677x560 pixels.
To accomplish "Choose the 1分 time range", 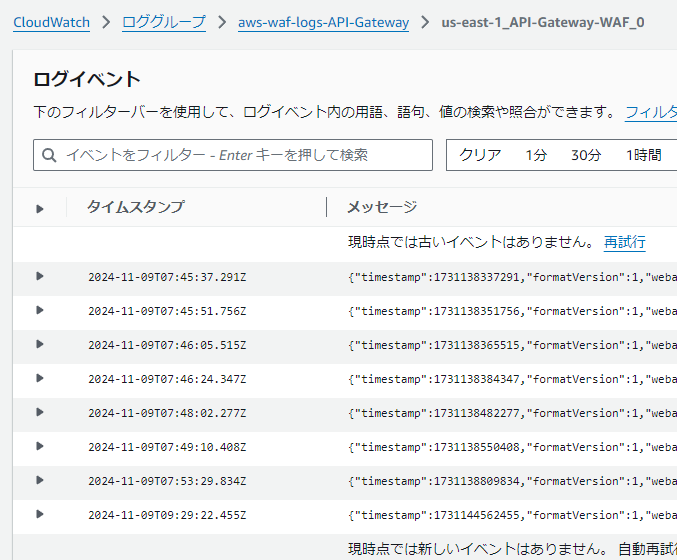I will (x=536, y=155).
